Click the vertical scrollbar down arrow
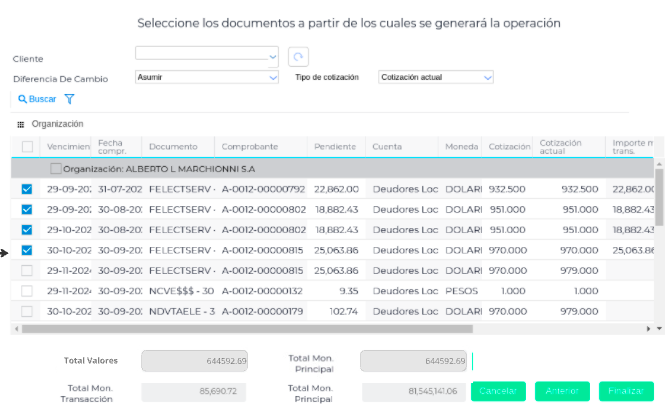Screen dimensions: 665x410 pos(659,329)
